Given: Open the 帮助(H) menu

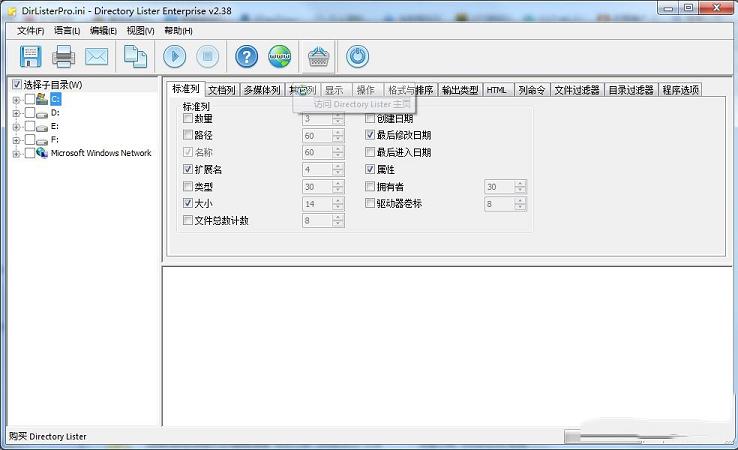Looking at the screenshot, I should [178, 31].
